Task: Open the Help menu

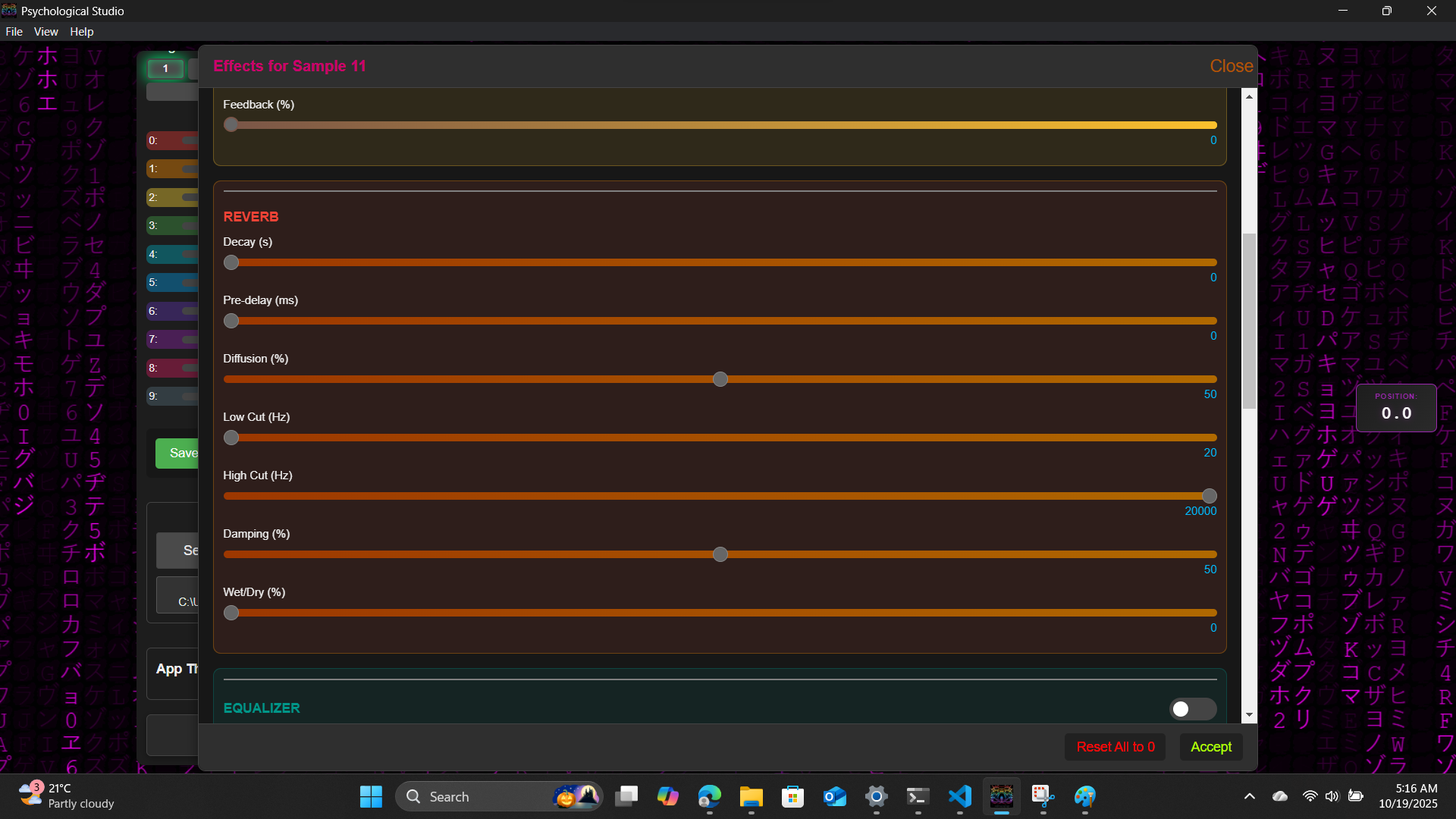Action: 81,32
